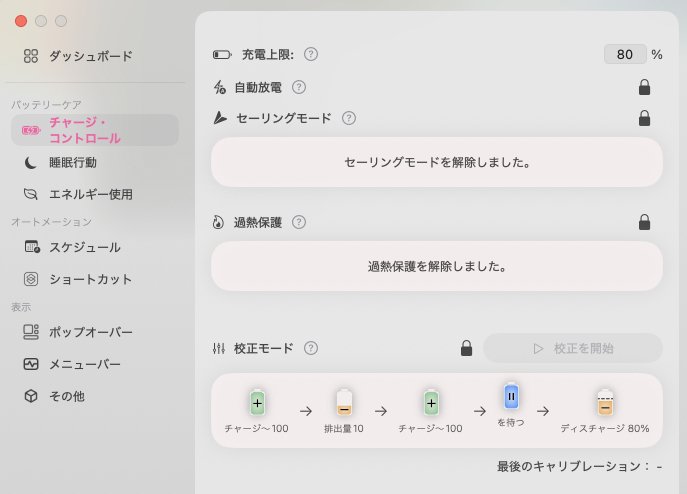Click the lock on セーリングモード row

[644, 118]
